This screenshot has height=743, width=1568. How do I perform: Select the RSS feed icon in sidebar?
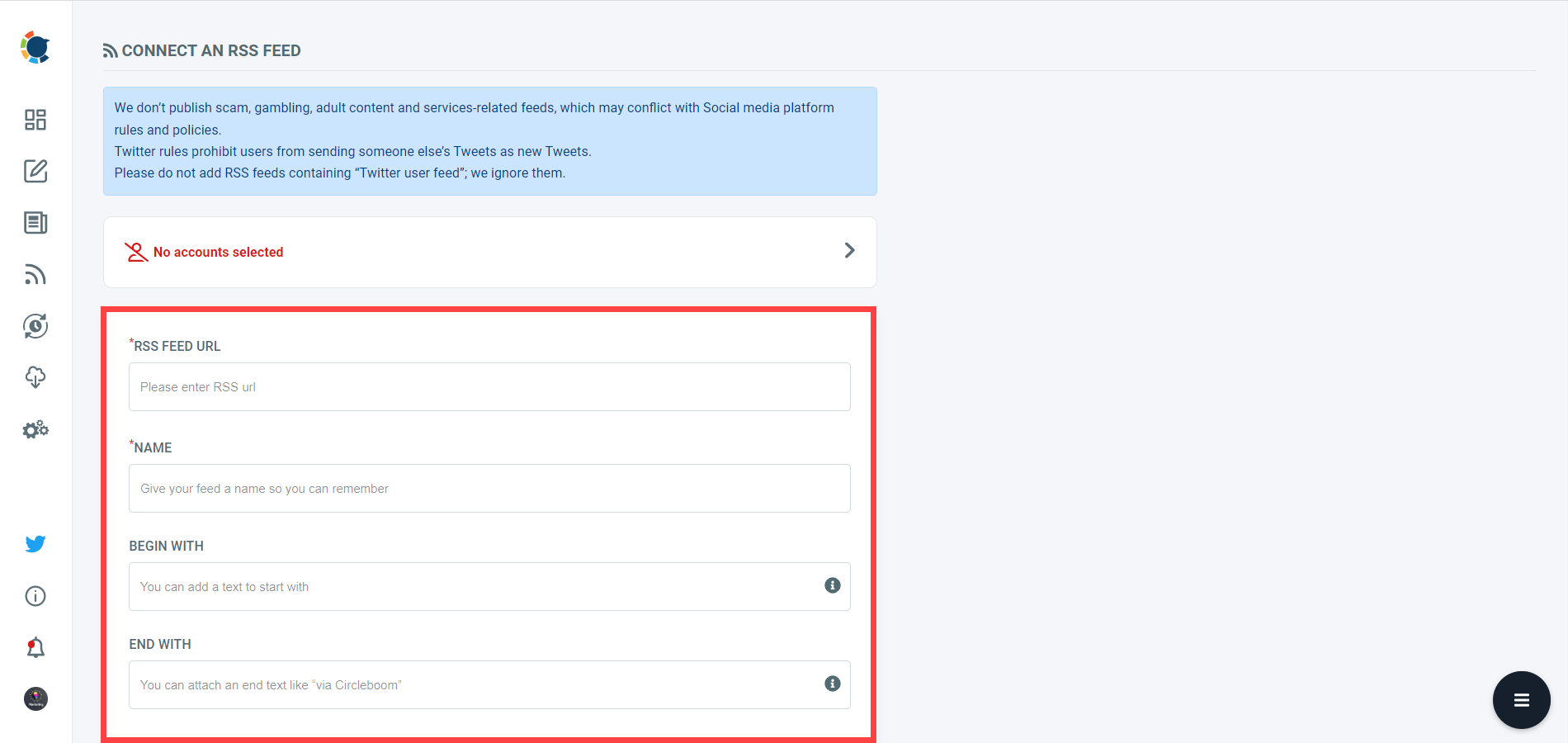[x=35, y=275]
